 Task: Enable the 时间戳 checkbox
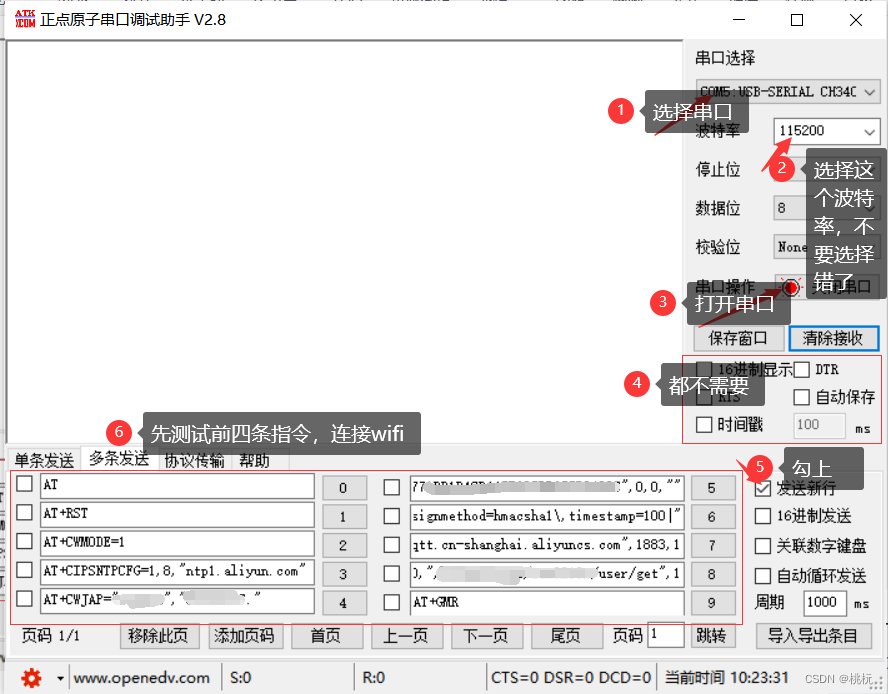click(x=703, y=424)
